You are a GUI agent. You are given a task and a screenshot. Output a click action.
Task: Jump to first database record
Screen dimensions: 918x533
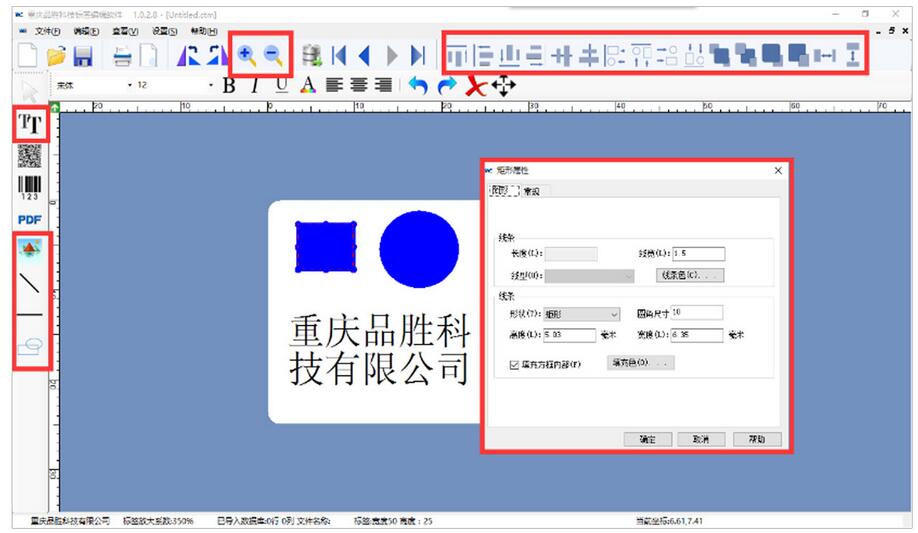point(338,56)
